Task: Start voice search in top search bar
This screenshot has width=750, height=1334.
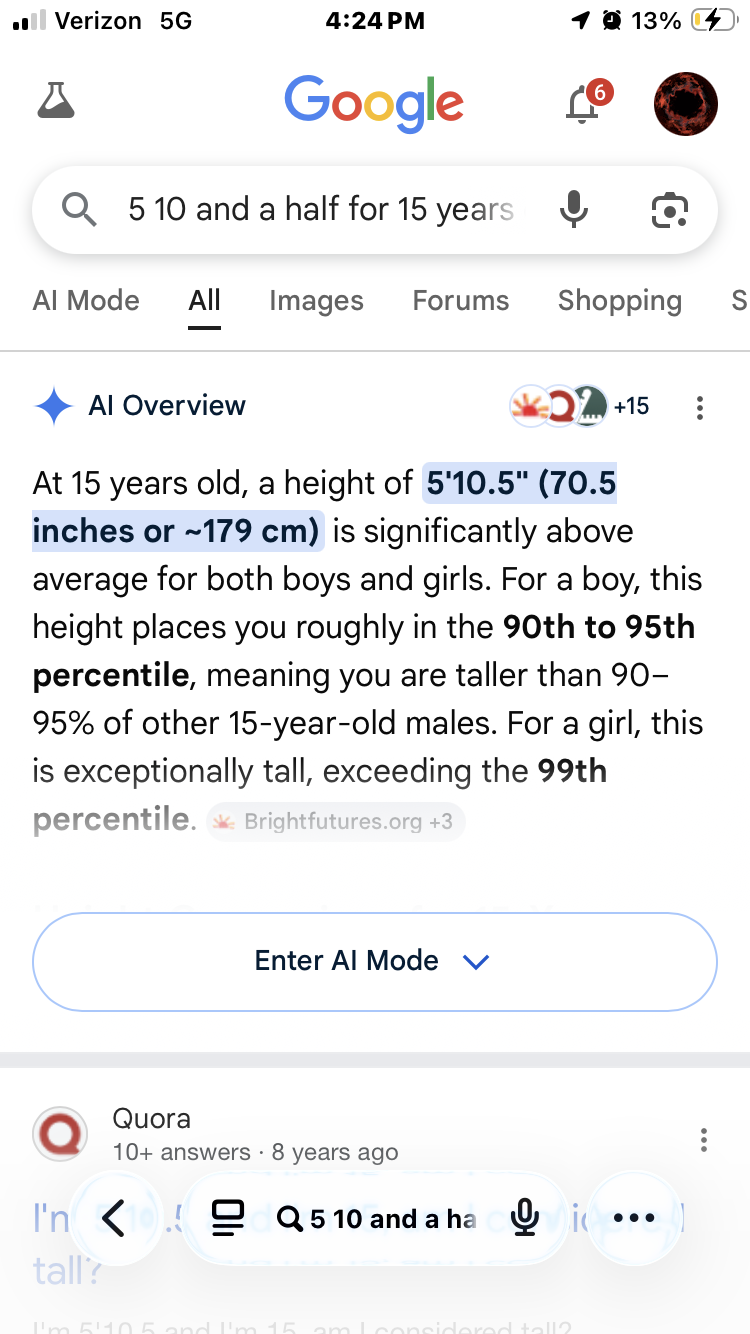Action: click(574, 210)
